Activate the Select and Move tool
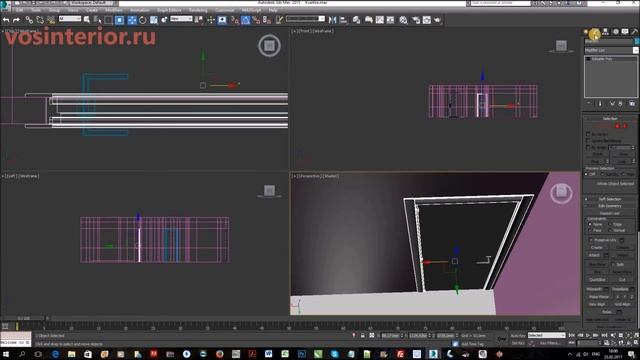 coord(132,20)
